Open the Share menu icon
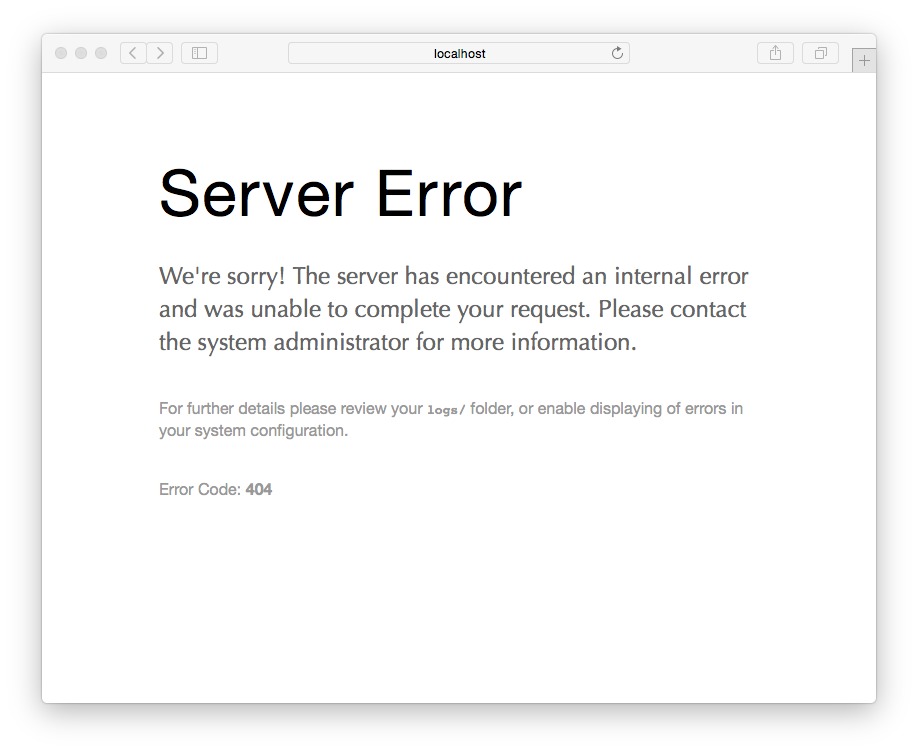The height and width of the screenshot is (753, 918). (x=775, y=53)
